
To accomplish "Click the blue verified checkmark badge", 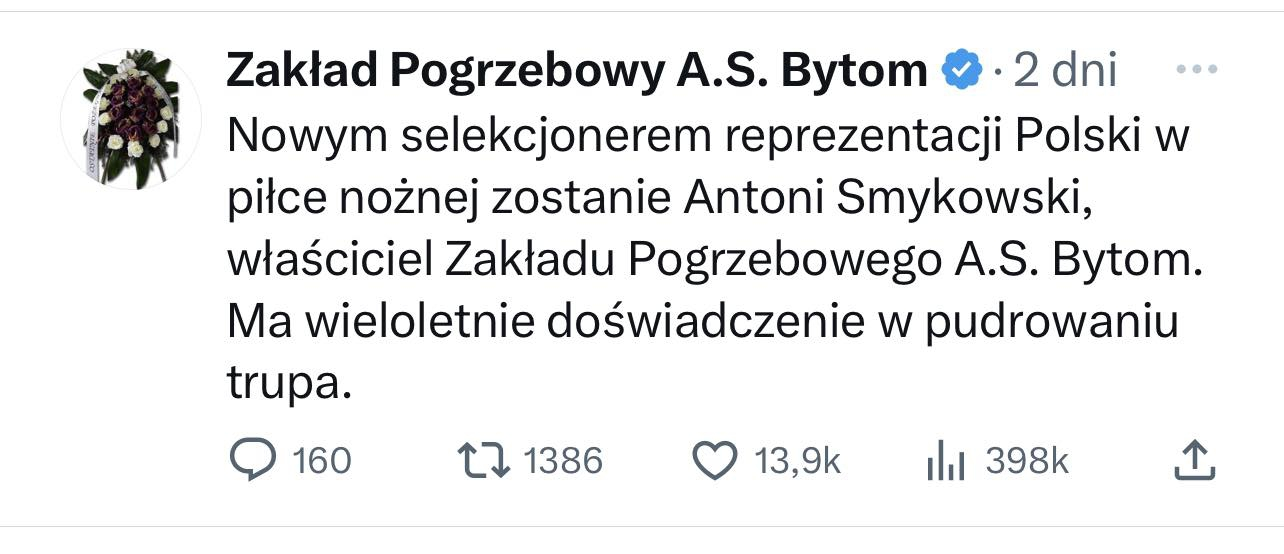I will [962, 70].
